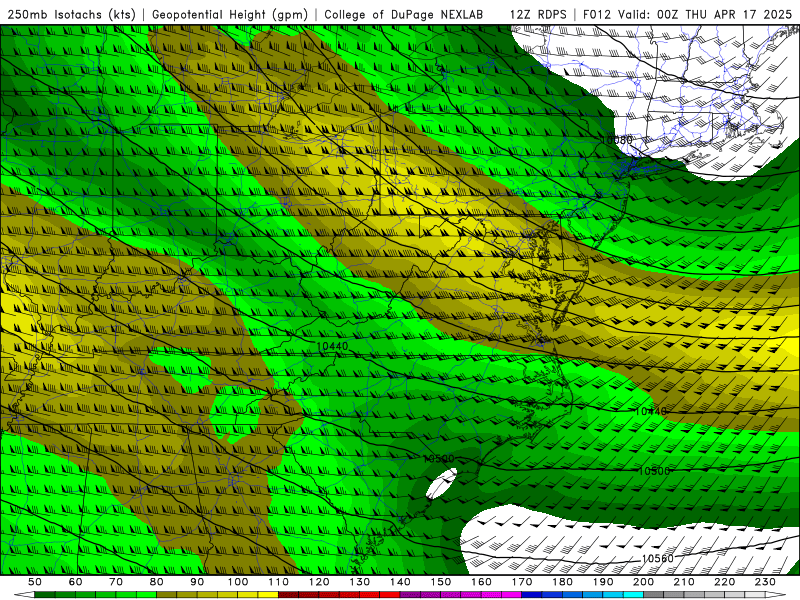Click the 200 value on the color scale

643,582
